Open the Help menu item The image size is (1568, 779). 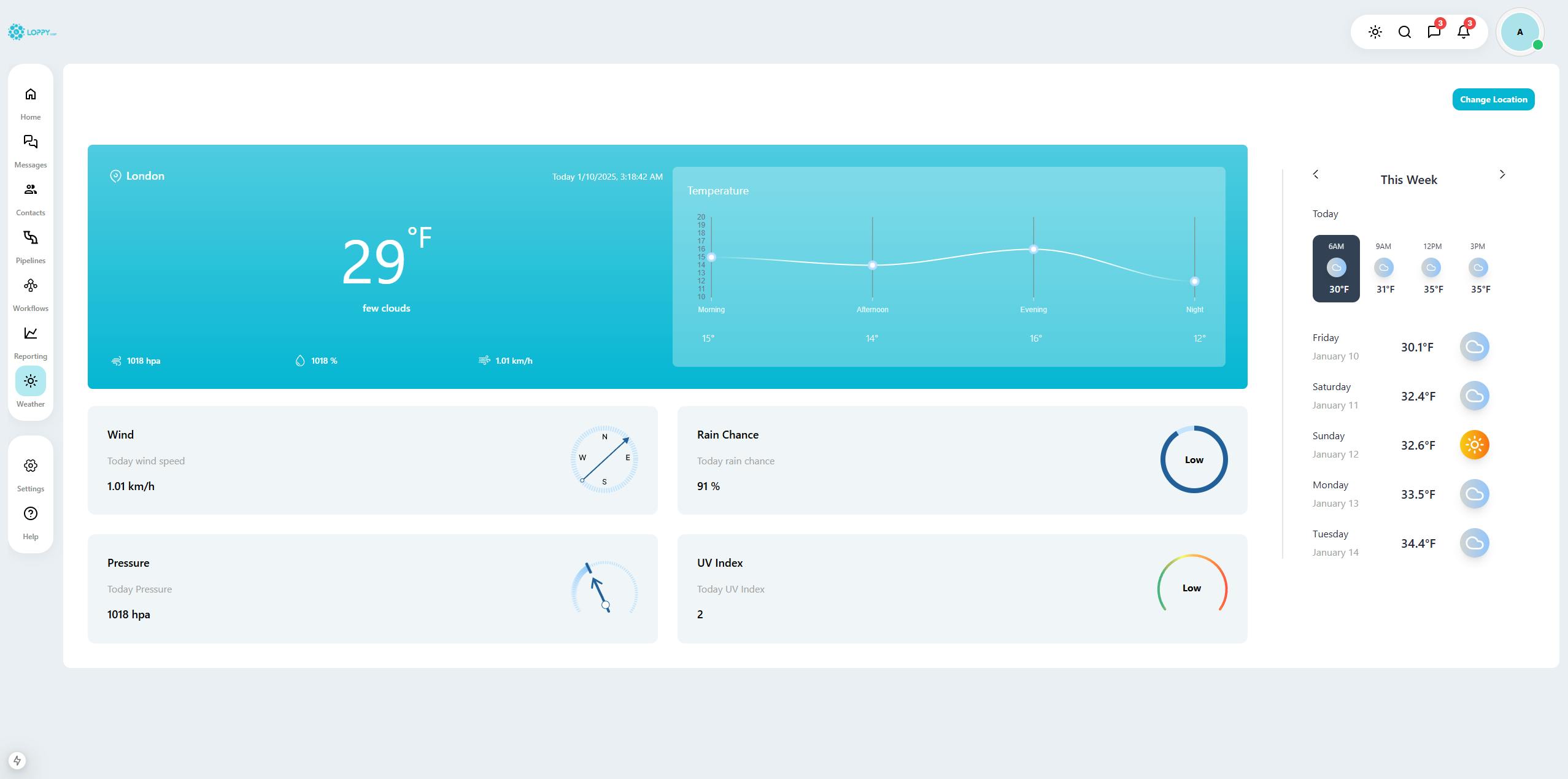(30, 514)
